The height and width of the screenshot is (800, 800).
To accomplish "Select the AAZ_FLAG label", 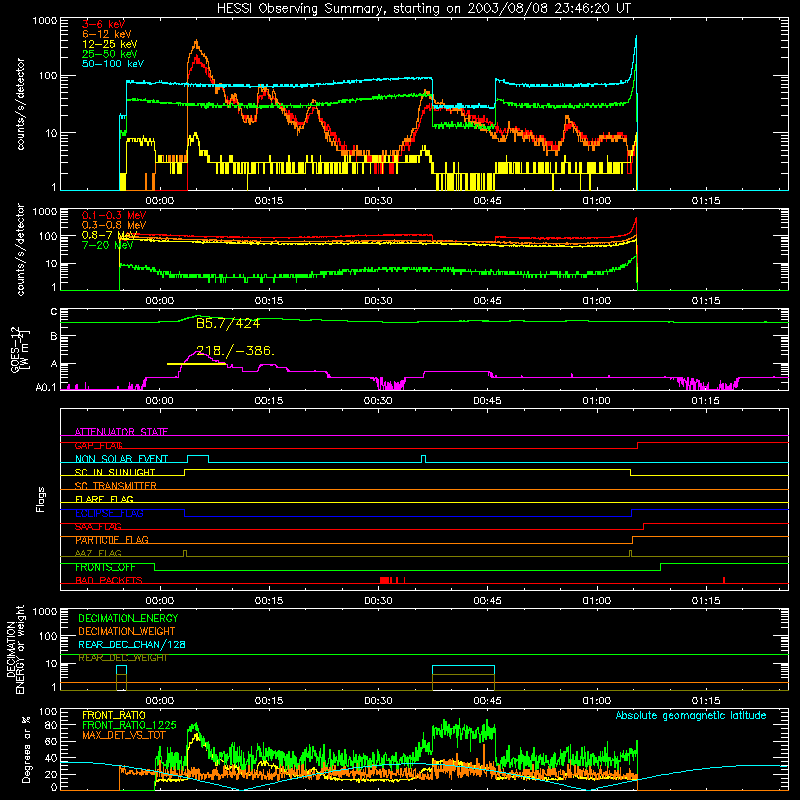I will (98, 554).
